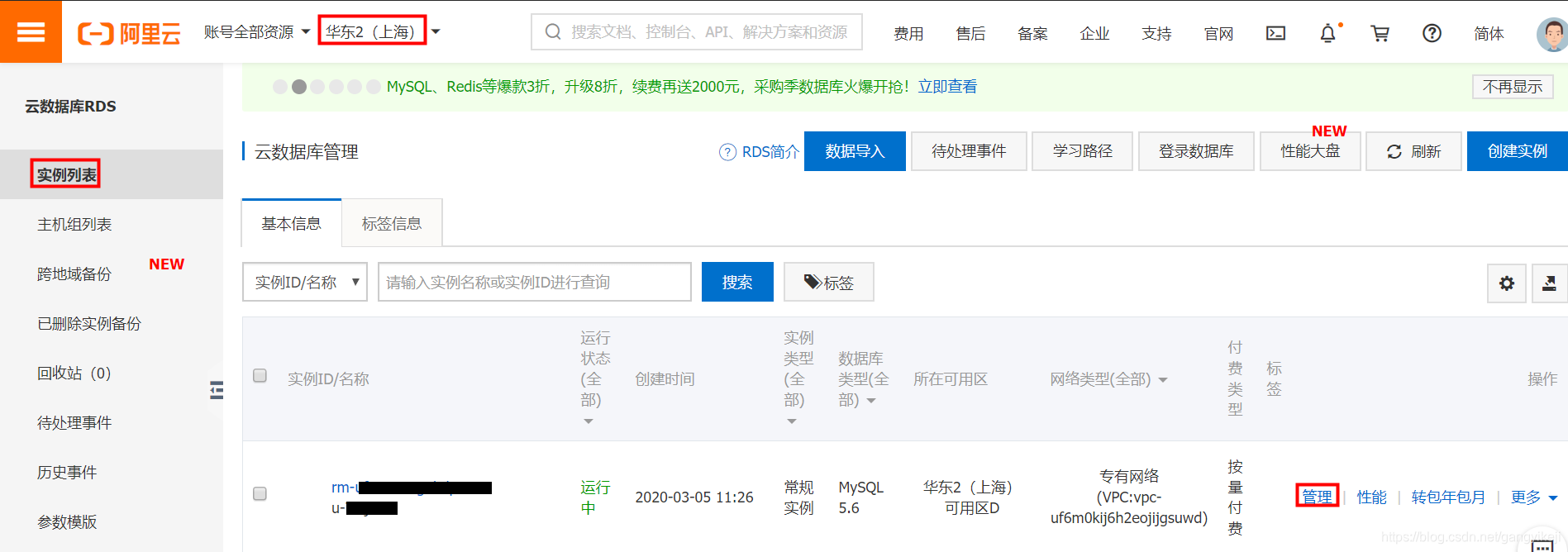Collapse the sidebar with the collapse handle

tap(217, 390)
